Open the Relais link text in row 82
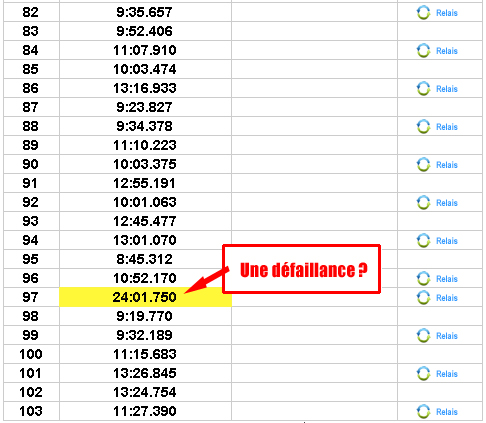The image size is (486, 423). pos(447,13)
